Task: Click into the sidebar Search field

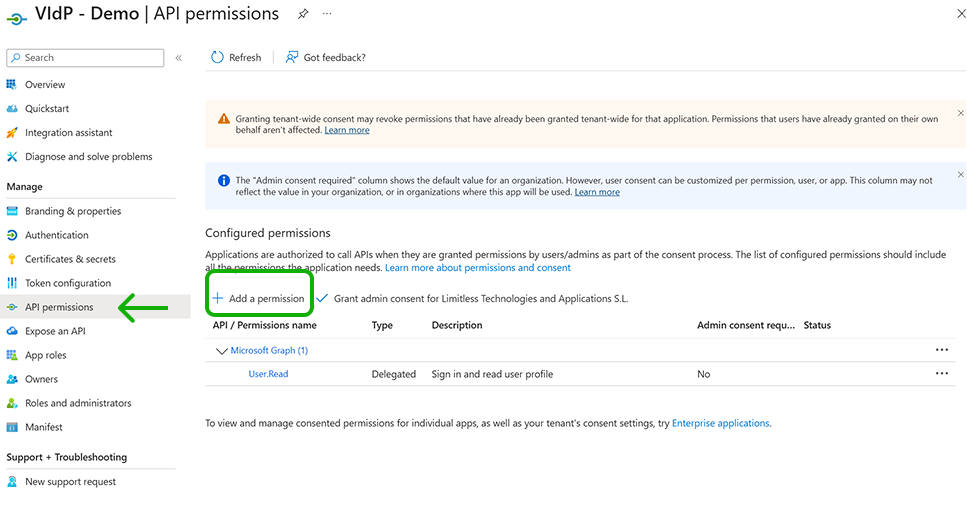Action: coord(90,58)
